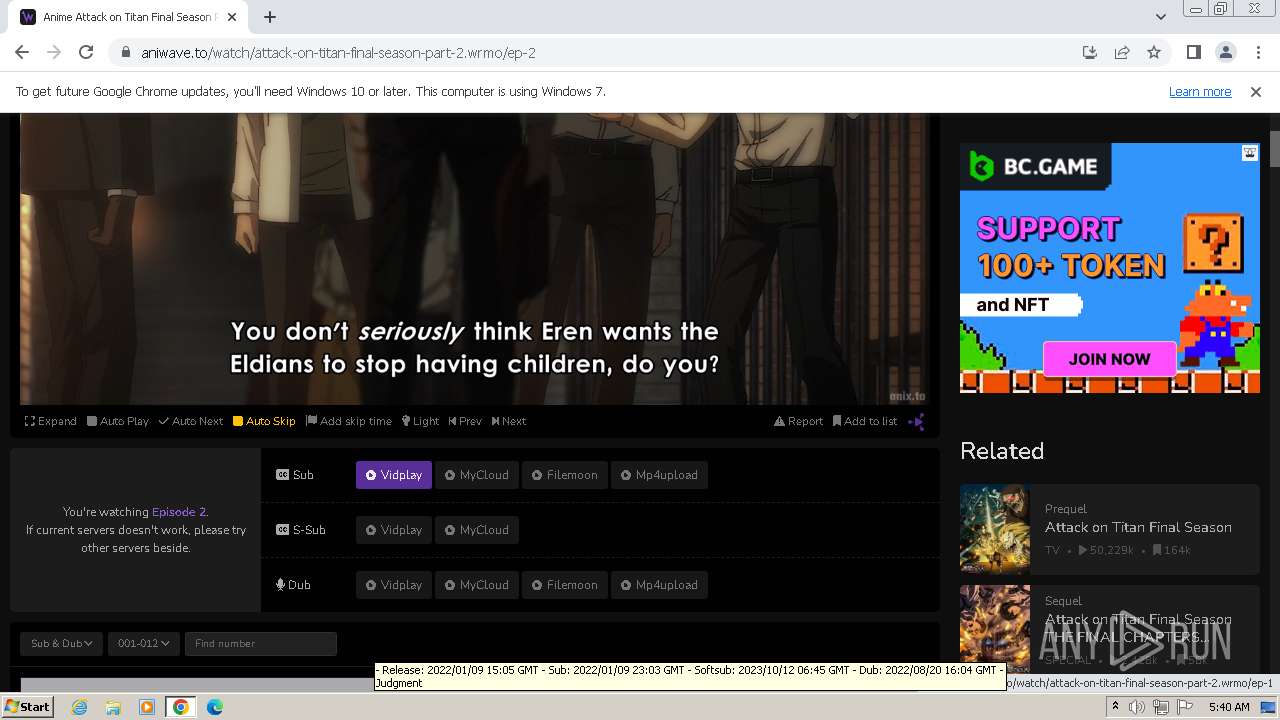Show hidden tray icons arrow
The height and width of the screenshot is (720, 1280).
pyautogui.click(x=1115, y=707)
